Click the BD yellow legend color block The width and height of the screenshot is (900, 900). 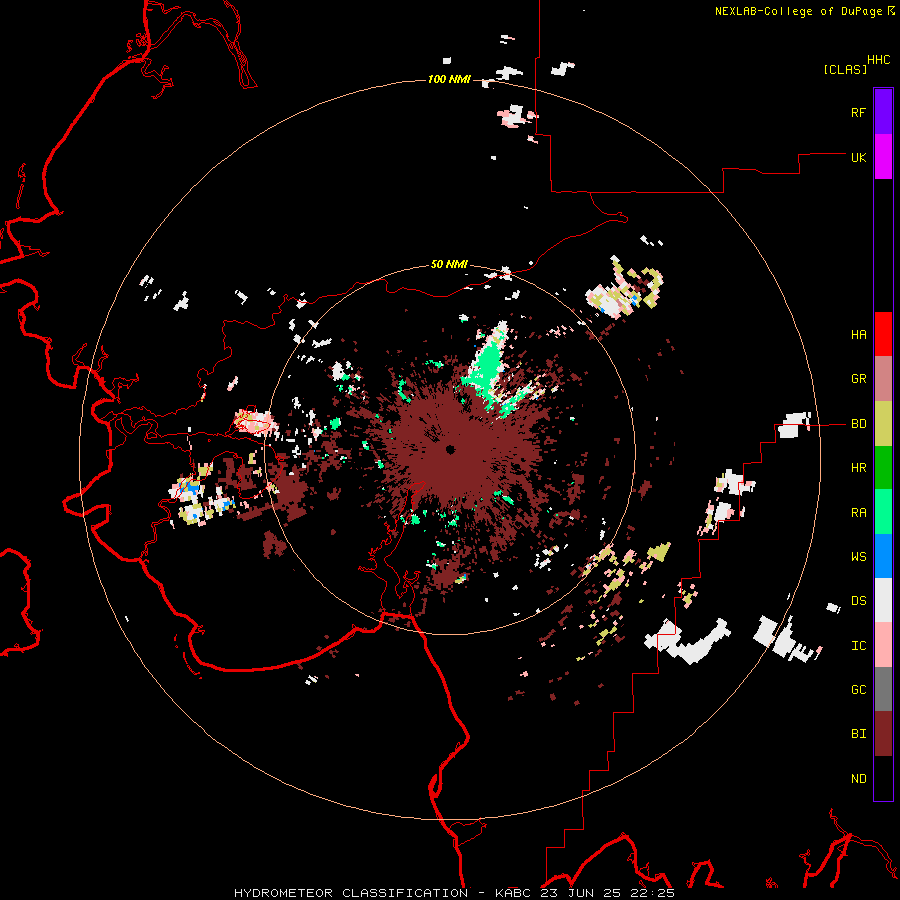(883, 424)
